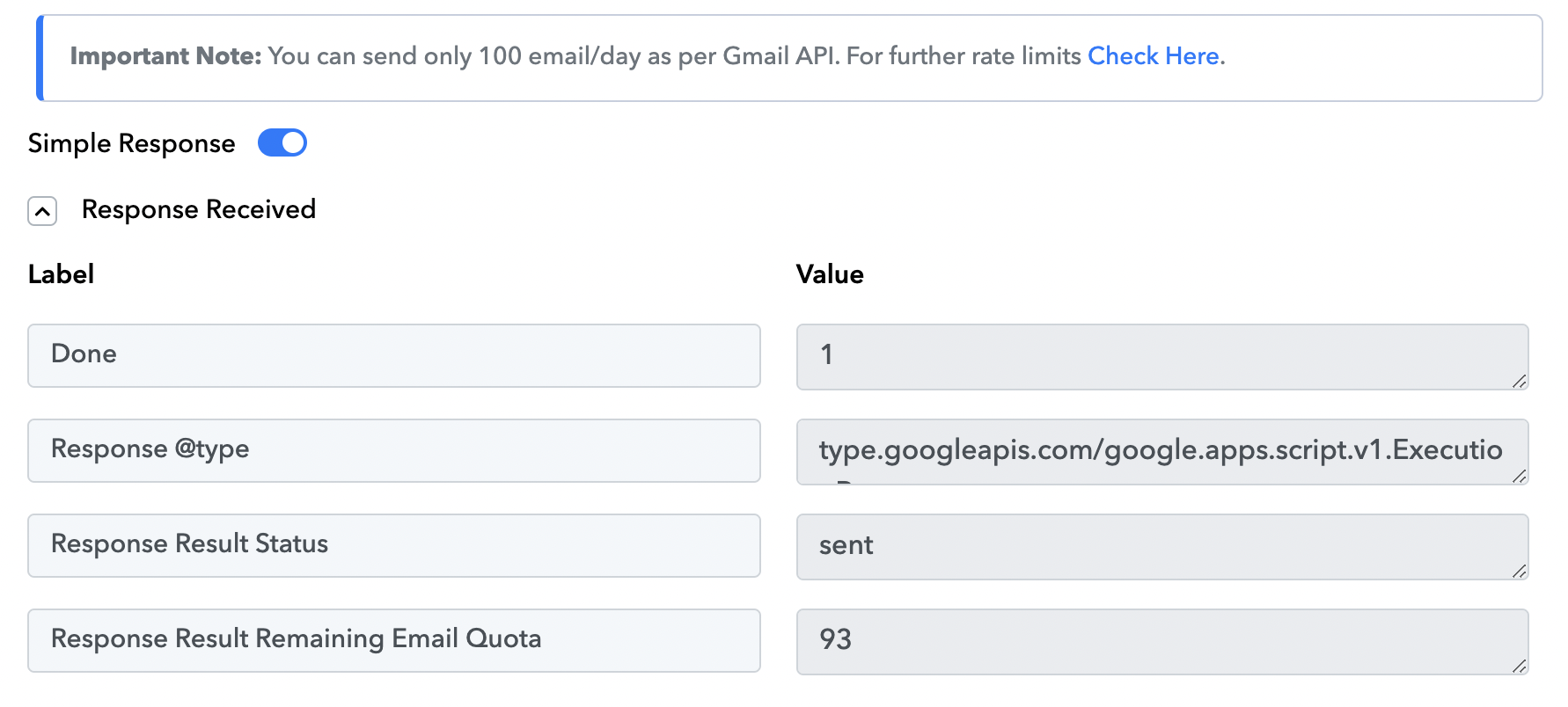Click the Simple Response label text

pos(132,143)
